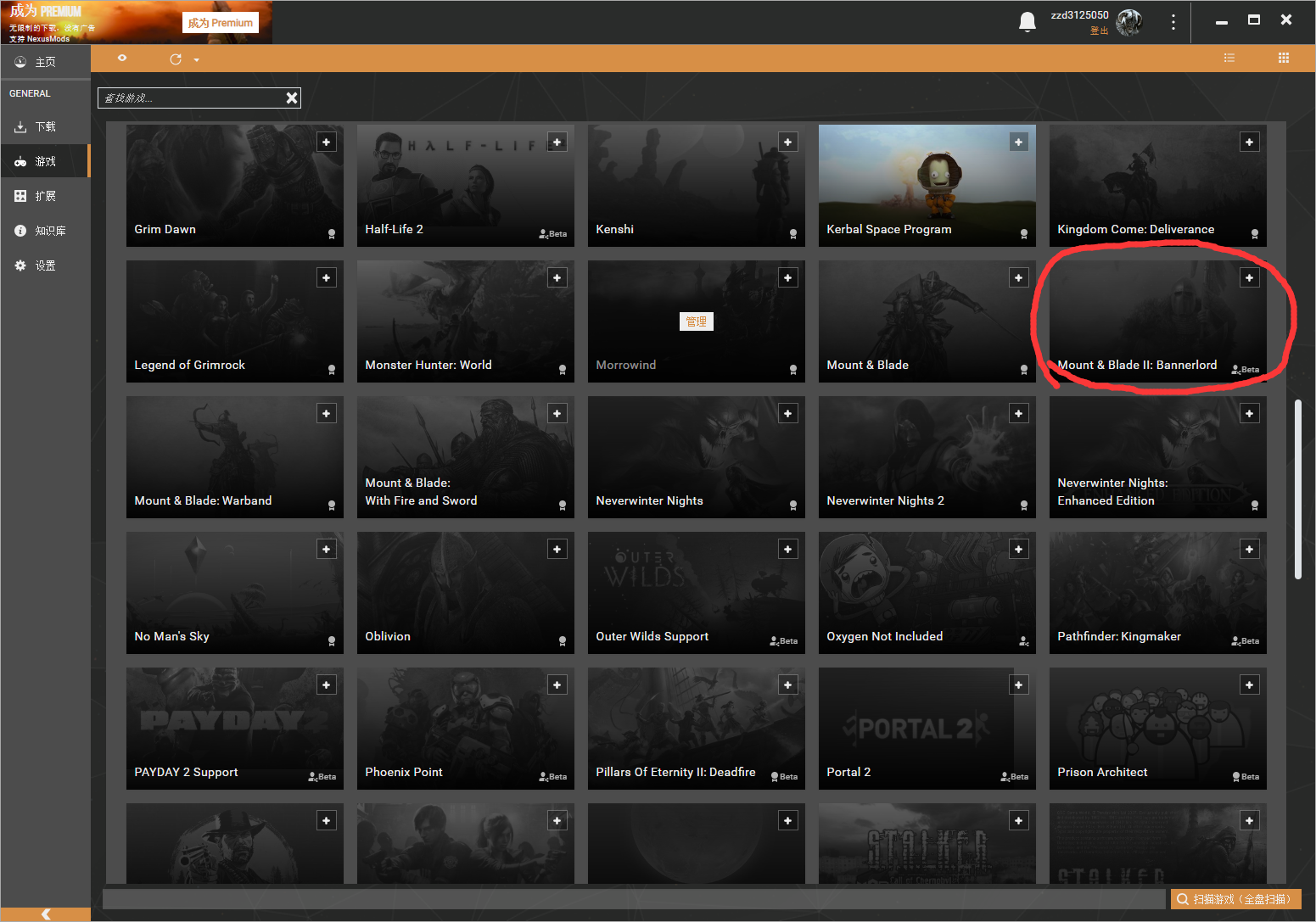The image size is (1316, 922).
Task: Click the plus icon on Prison Architect
Action: (1250, 685)
